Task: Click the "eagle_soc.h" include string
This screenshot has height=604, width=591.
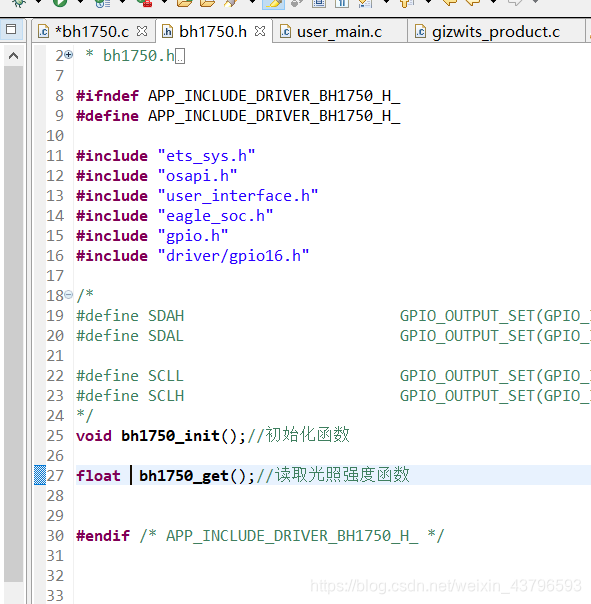Action: (x=216, y=216)
